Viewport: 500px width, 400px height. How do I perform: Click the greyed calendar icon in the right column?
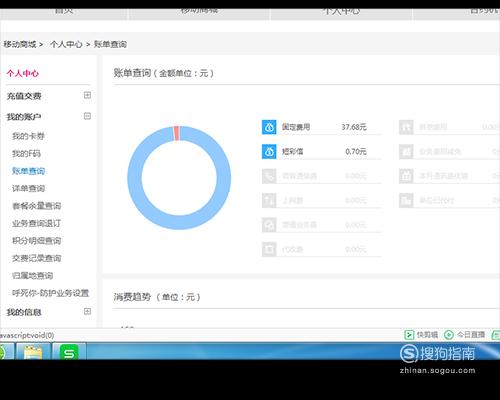pyautogui.click(x=406, y=176)
